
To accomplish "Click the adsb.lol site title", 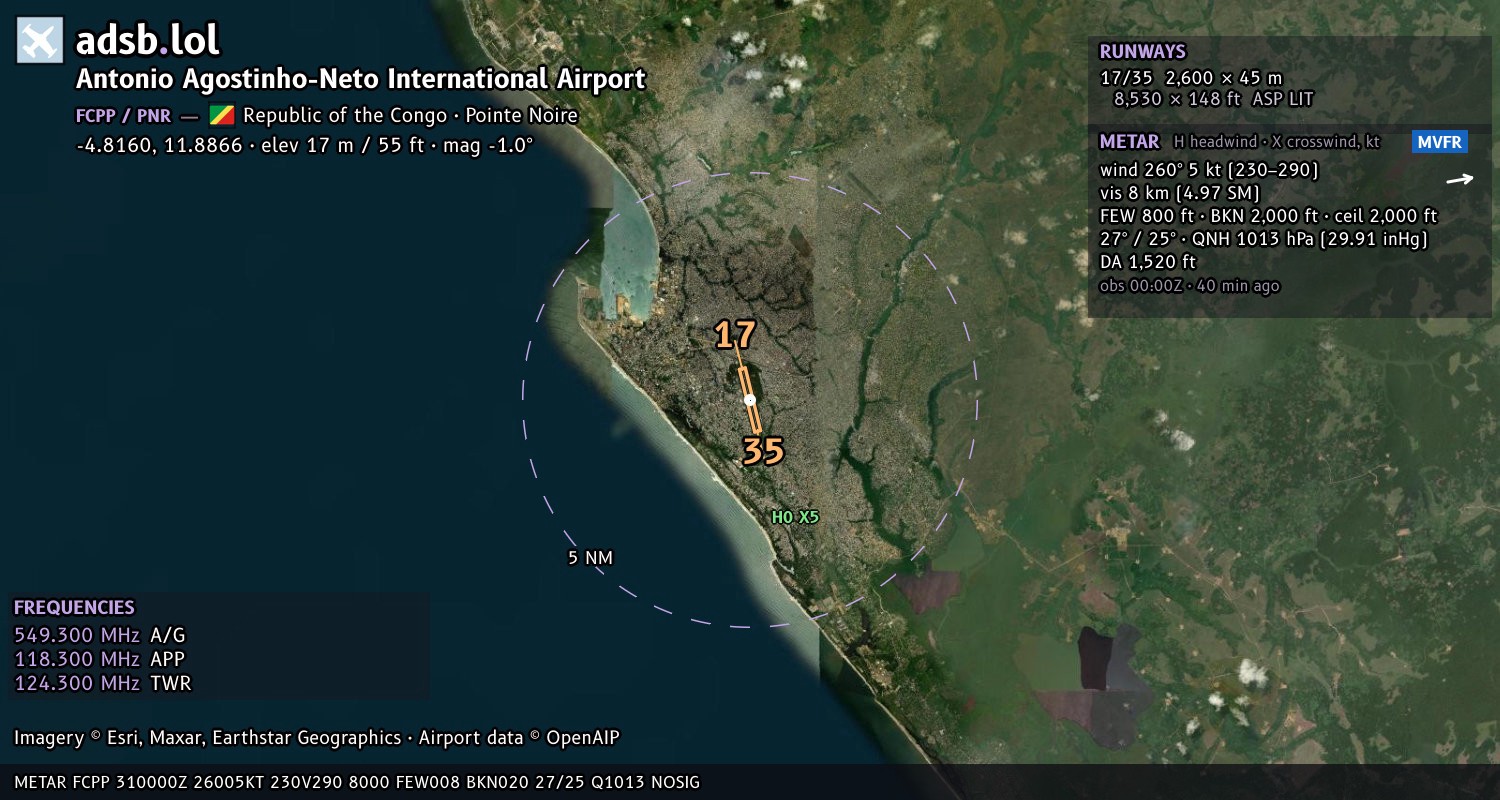I will point(148,40).
